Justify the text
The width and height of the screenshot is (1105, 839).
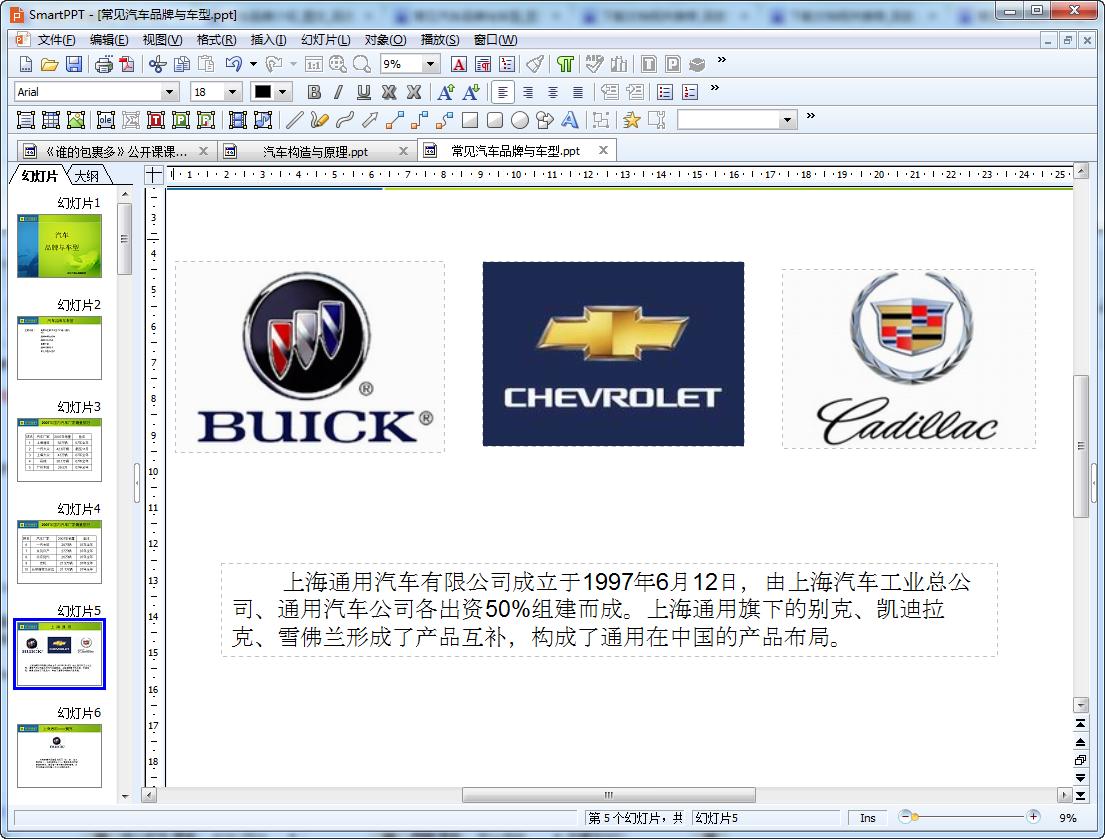click(x=578, y=92)
